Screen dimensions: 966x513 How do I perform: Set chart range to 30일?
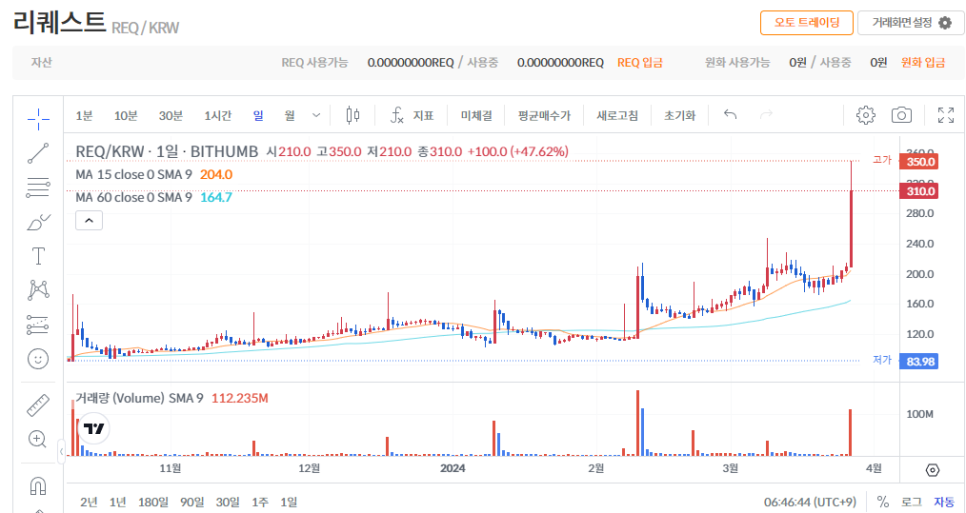click(228, 502)
